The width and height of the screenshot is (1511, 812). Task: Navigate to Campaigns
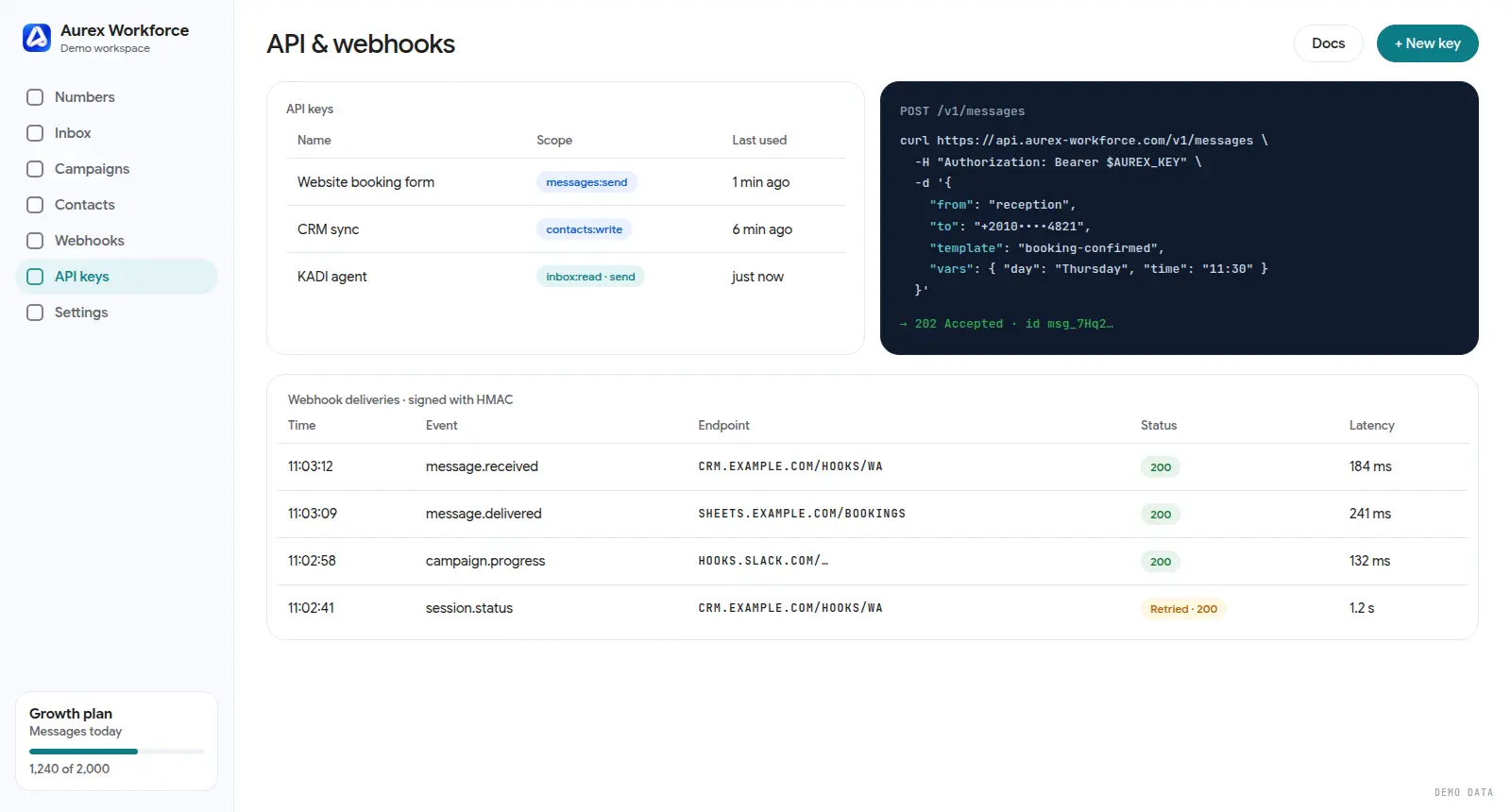[x=116, y=169]
